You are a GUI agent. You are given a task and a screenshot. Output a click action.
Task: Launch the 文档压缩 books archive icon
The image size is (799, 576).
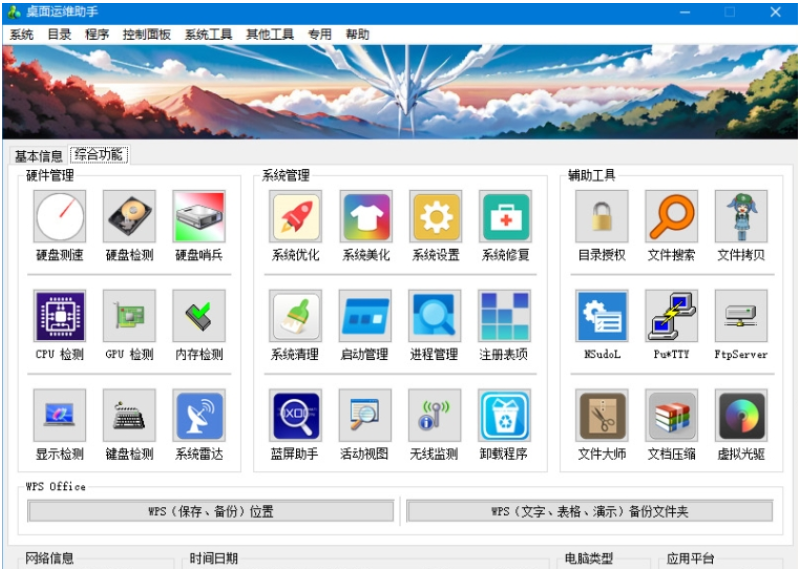click(x=671, y=415)
